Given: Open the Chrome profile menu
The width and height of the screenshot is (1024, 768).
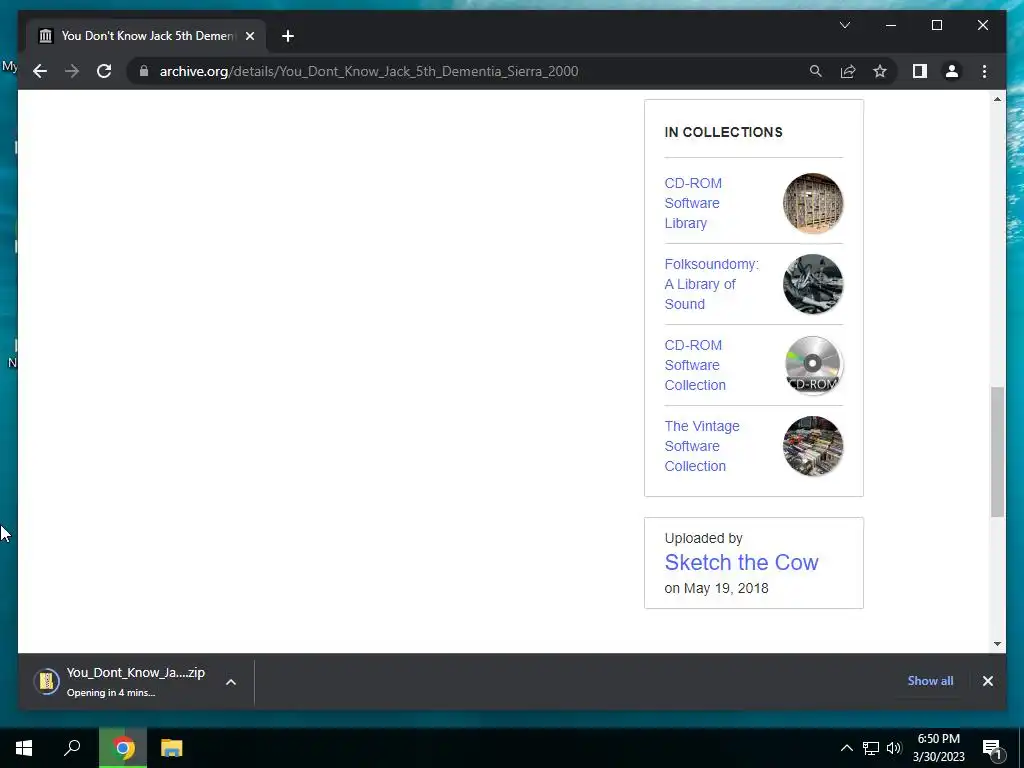Looking at the screenshot, I should pyautogui.click(x=952, y=71).
